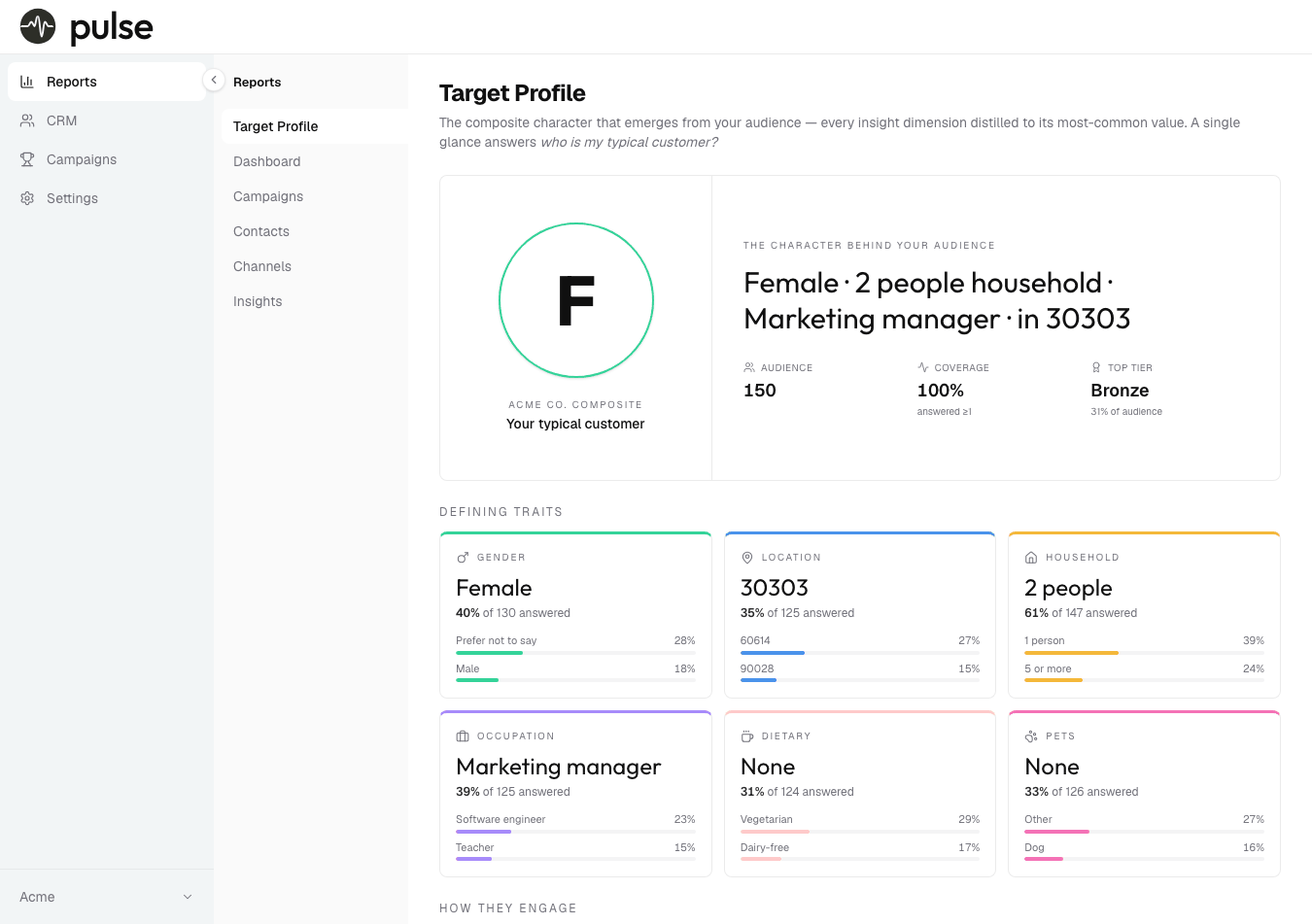Open the Channels report
Screen dimensions: 1312x924
pyautogui.click(x=315, y=266)
